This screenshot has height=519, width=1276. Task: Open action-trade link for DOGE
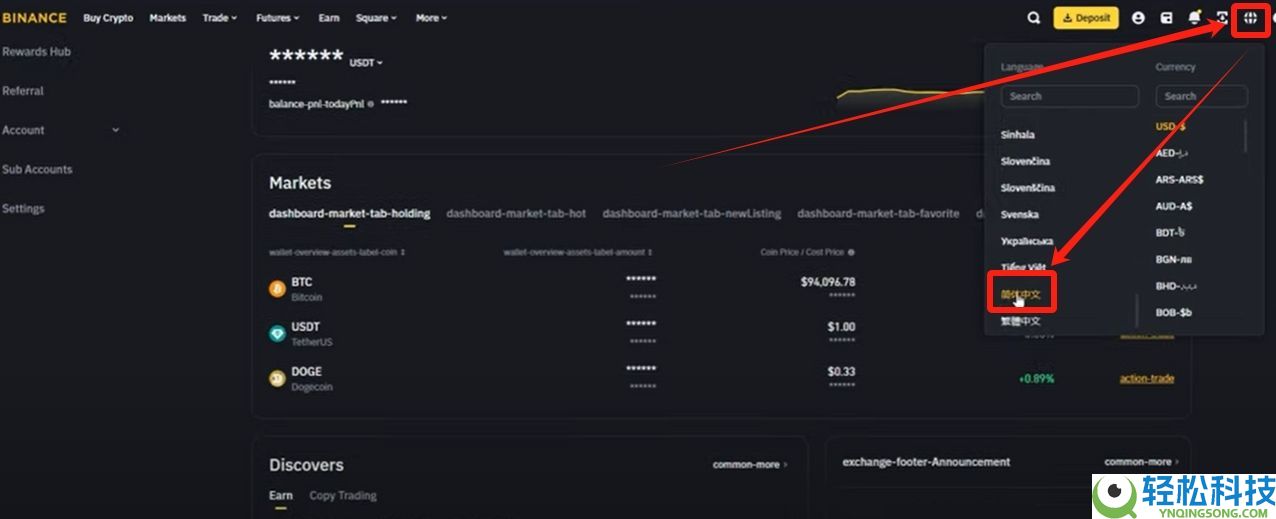[x=1146, y=378]
